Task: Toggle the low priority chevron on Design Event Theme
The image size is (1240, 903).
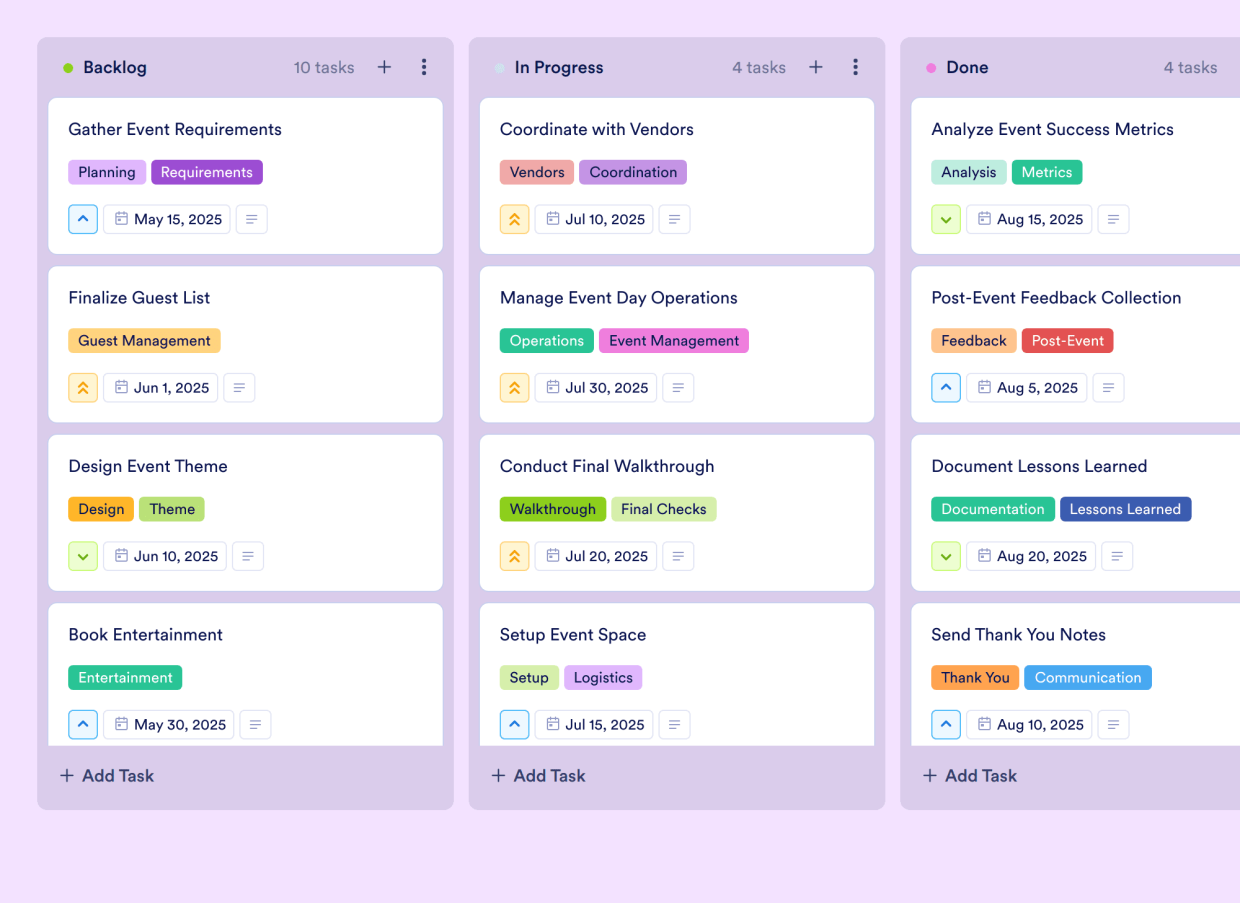Action: [83, 556]
